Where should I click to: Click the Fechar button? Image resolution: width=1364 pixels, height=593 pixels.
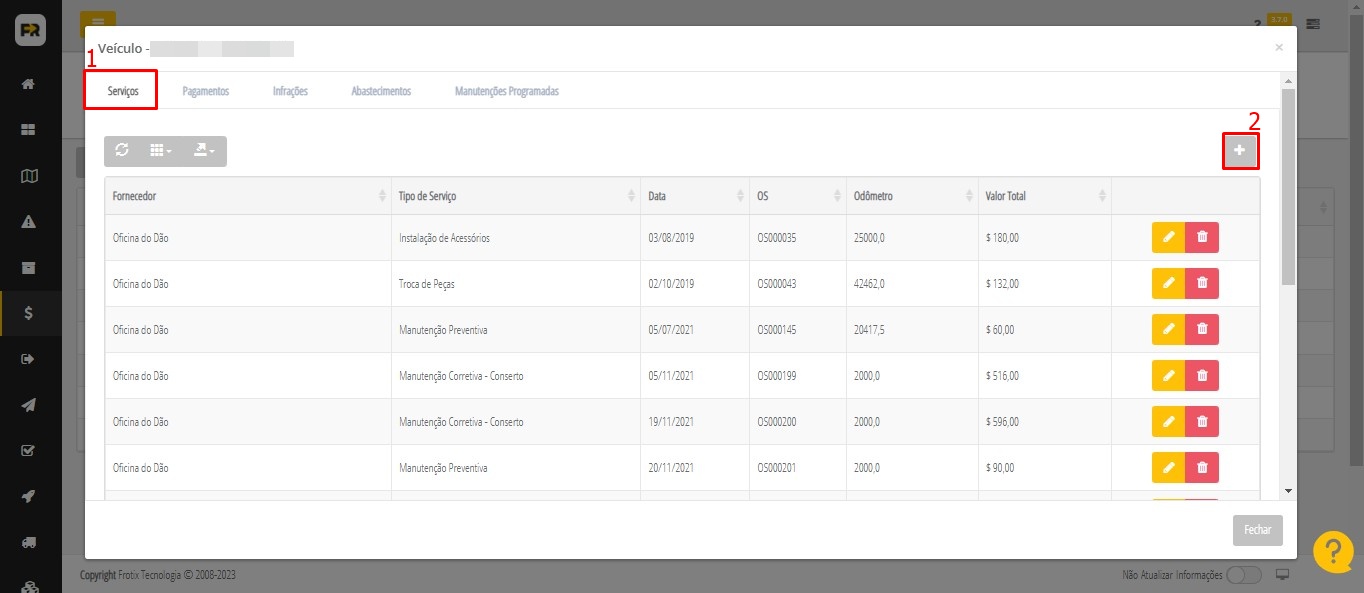coord(1257,530)
